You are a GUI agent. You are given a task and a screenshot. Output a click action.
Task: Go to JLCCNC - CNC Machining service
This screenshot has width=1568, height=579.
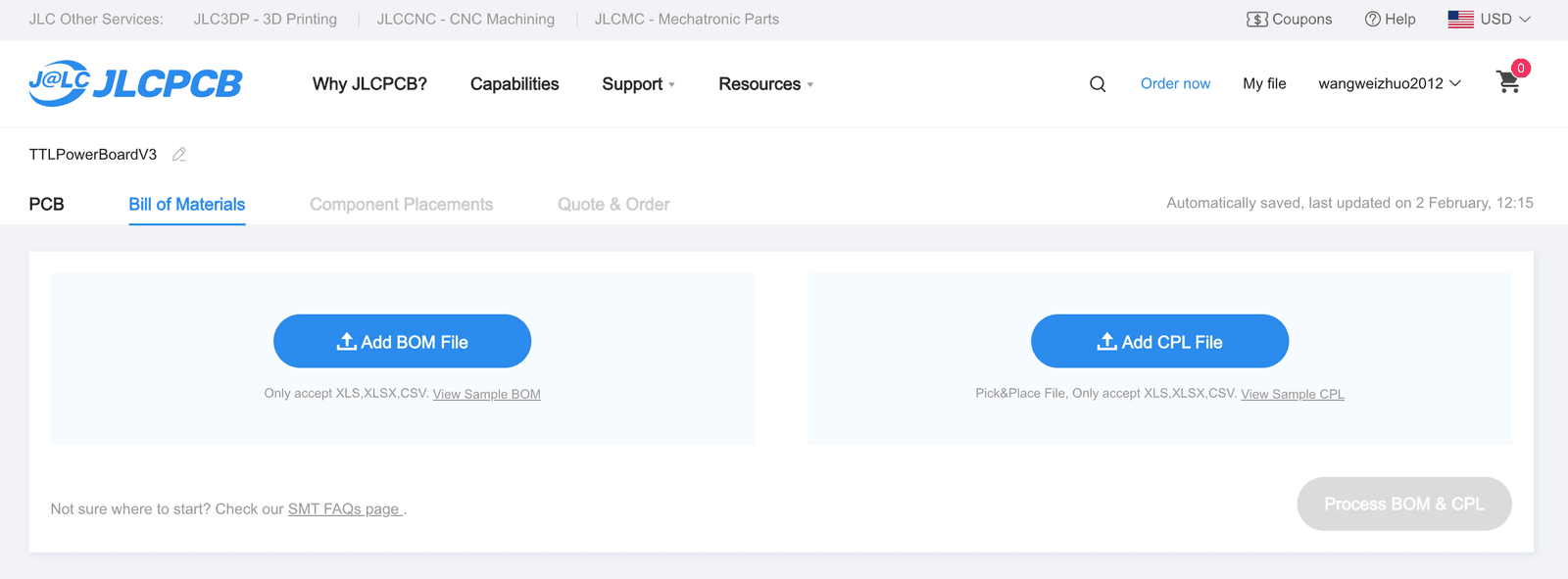coord(465,19)
